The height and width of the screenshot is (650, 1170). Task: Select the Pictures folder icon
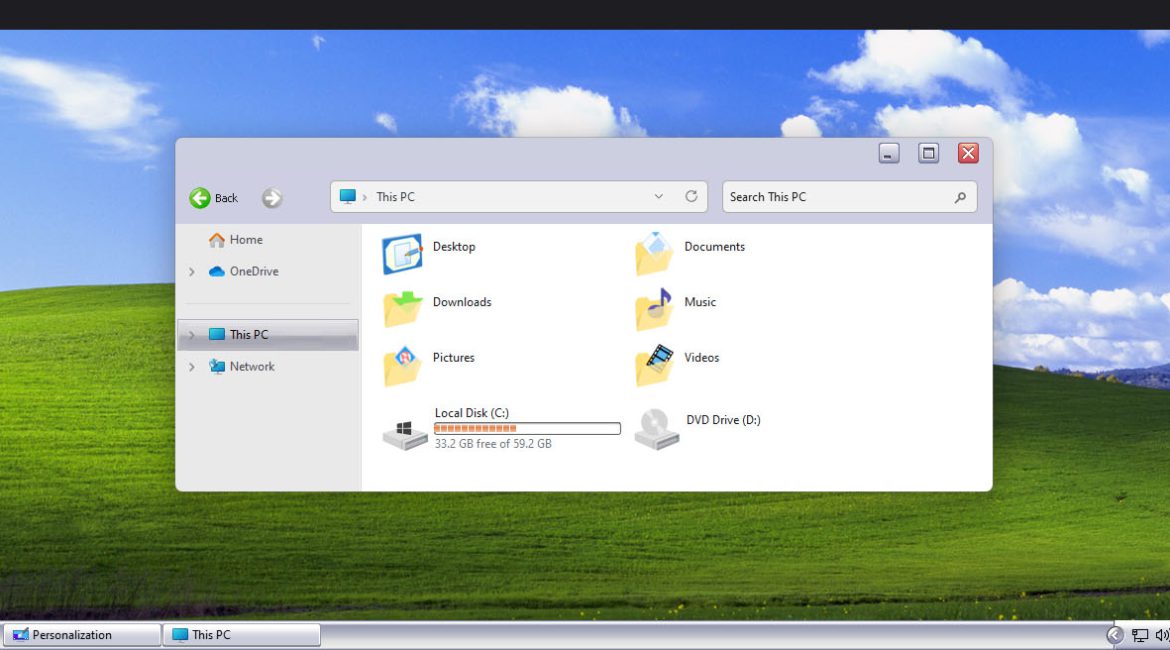[x=402, y=365]
